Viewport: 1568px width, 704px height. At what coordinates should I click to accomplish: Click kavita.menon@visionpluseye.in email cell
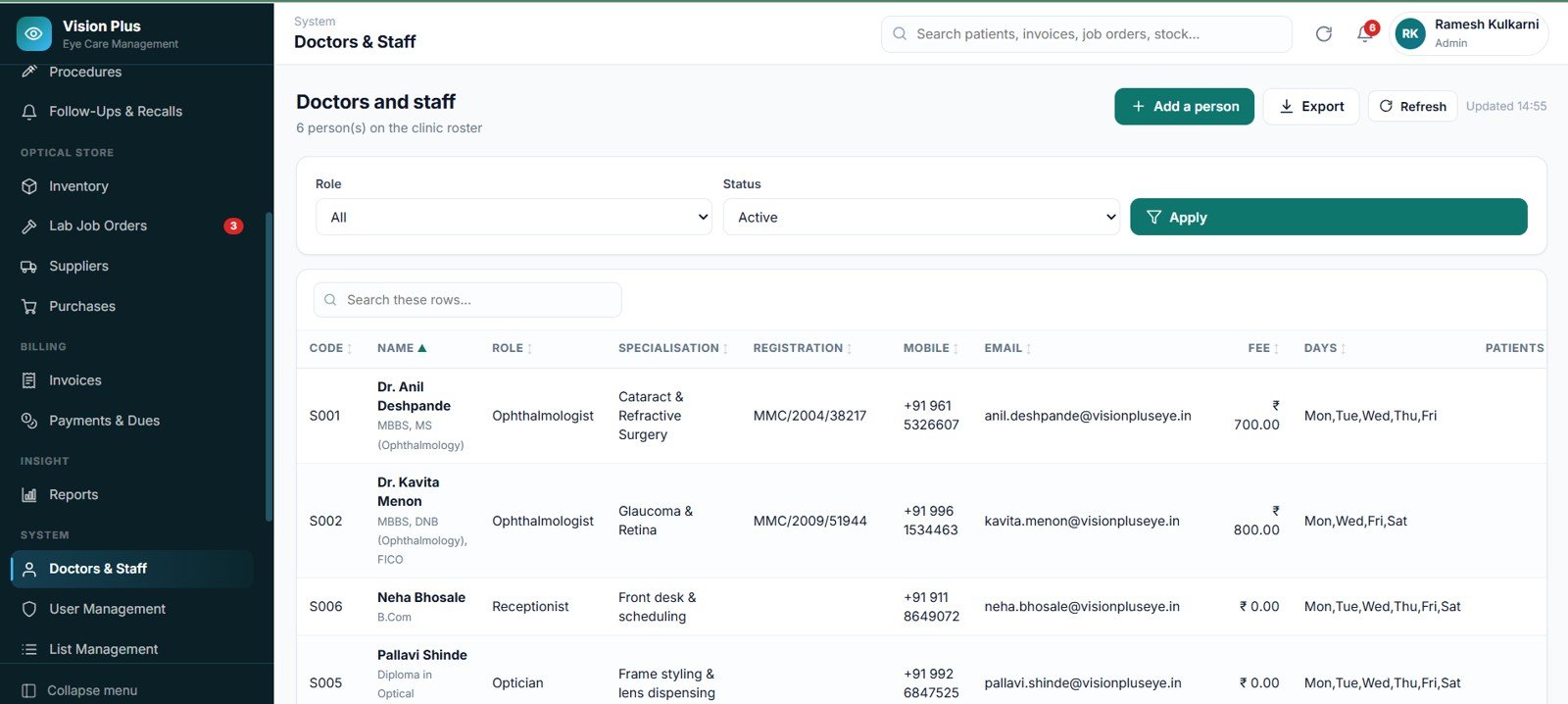[x=1082, y=521]
